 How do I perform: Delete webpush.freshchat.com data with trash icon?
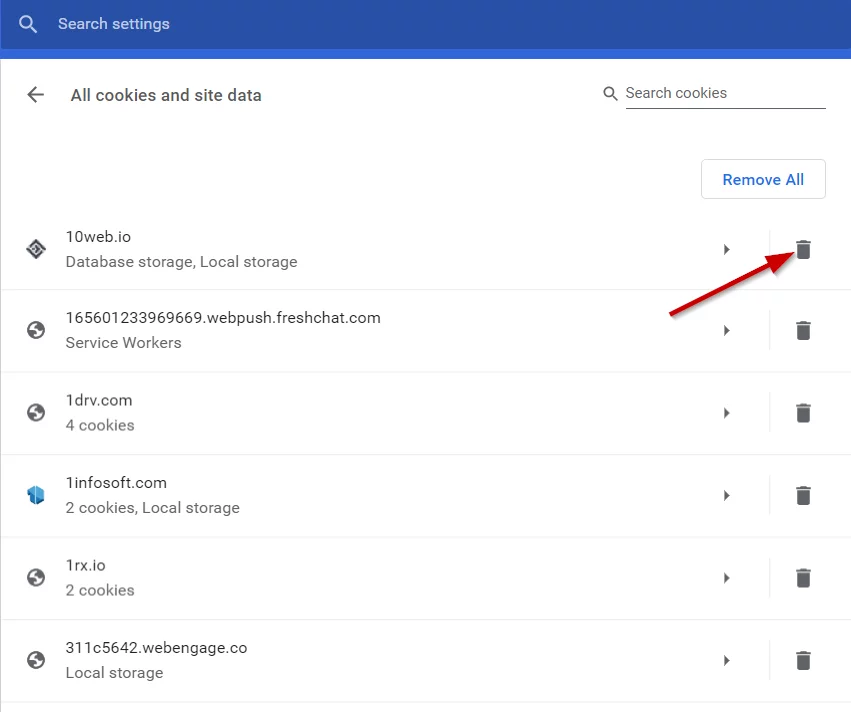[803, 330]
